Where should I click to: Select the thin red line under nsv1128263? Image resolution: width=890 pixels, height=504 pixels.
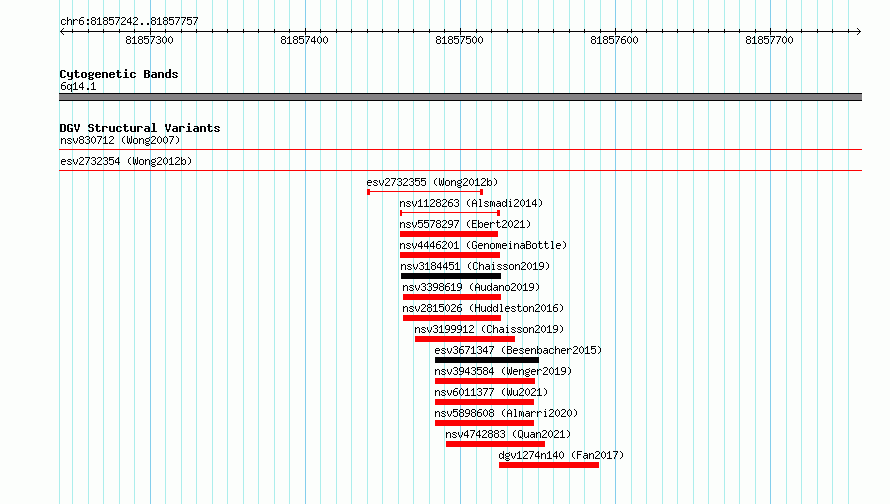[450, 213]
